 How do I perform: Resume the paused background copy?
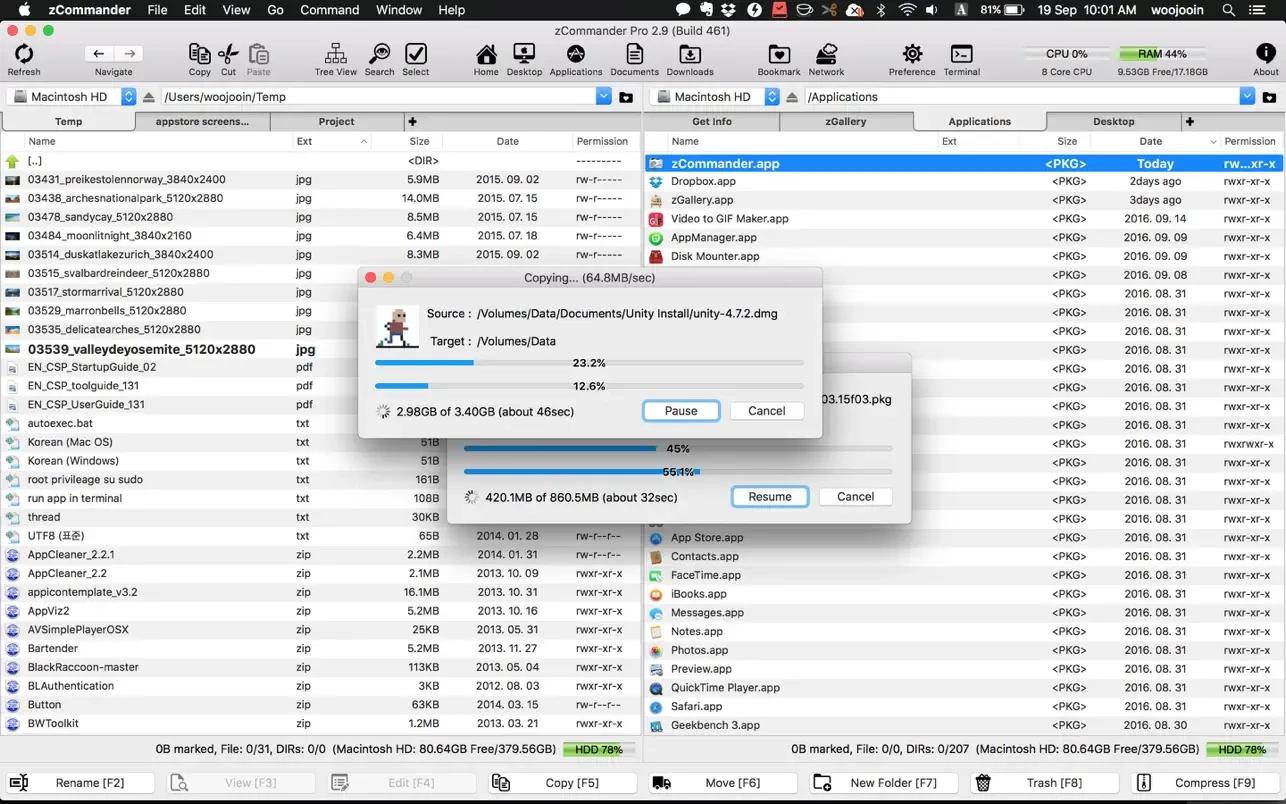click(x=770, y=497)
